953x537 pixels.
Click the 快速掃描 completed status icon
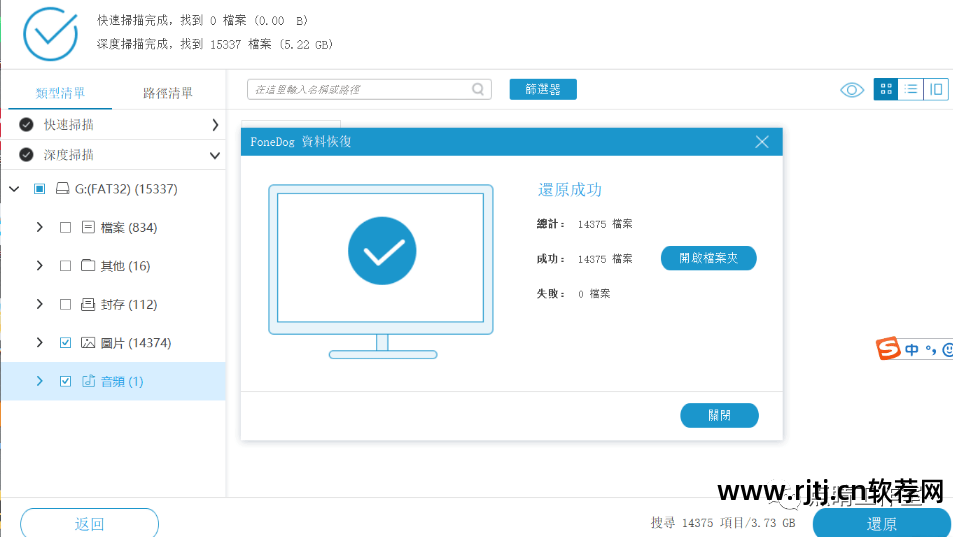pos(26,125)
